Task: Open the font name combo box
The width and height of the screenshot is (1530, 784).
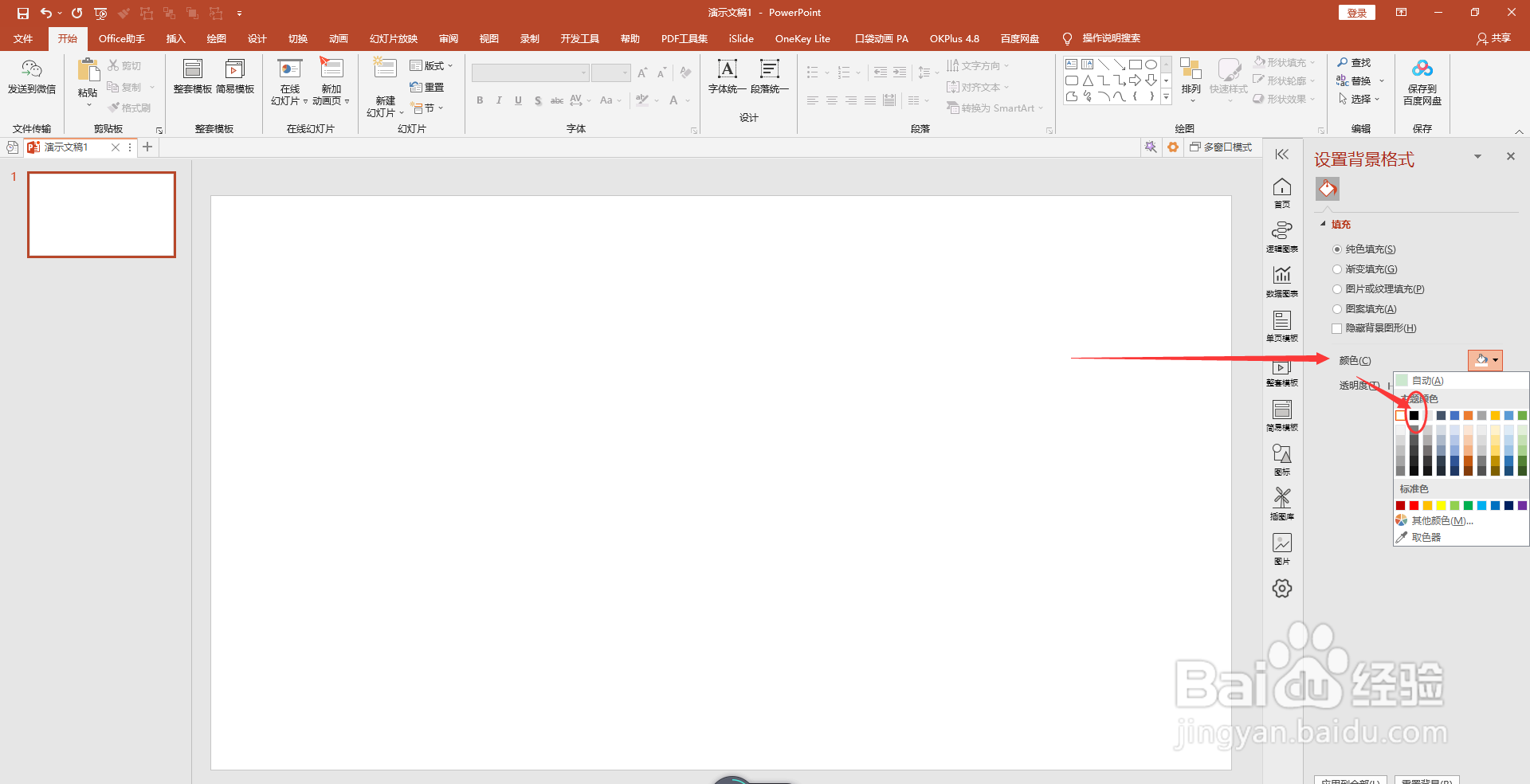Action: click(530, 73)
